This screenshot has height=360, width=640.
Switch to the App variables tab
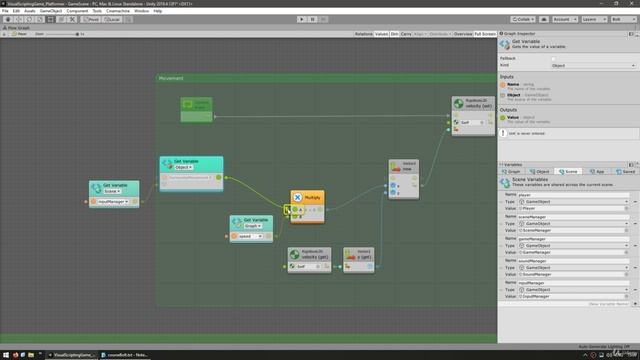tap(596, 172)
